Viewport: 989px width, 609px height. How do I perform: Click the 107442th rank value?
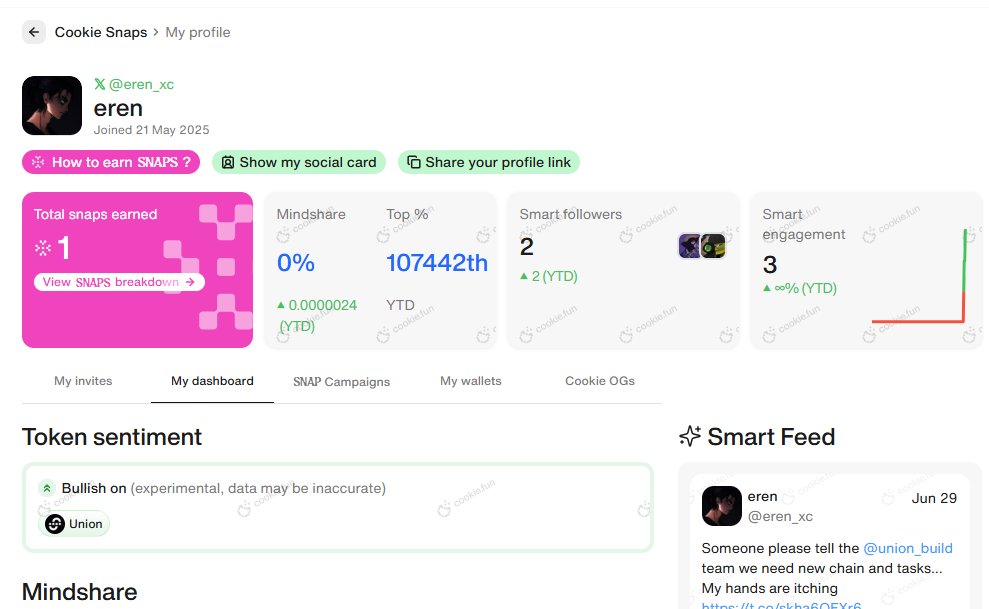click(x=437, y=262)
